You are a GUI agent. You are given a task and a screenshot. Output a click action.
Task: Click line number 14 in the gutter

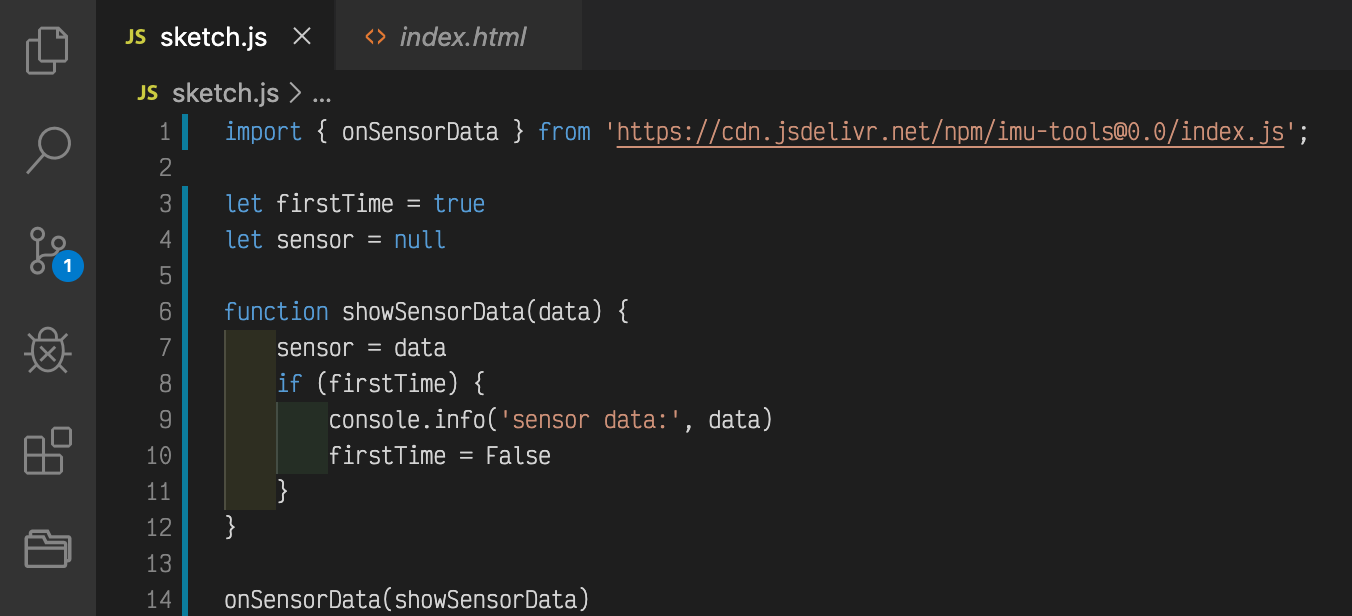coord(159,600)
